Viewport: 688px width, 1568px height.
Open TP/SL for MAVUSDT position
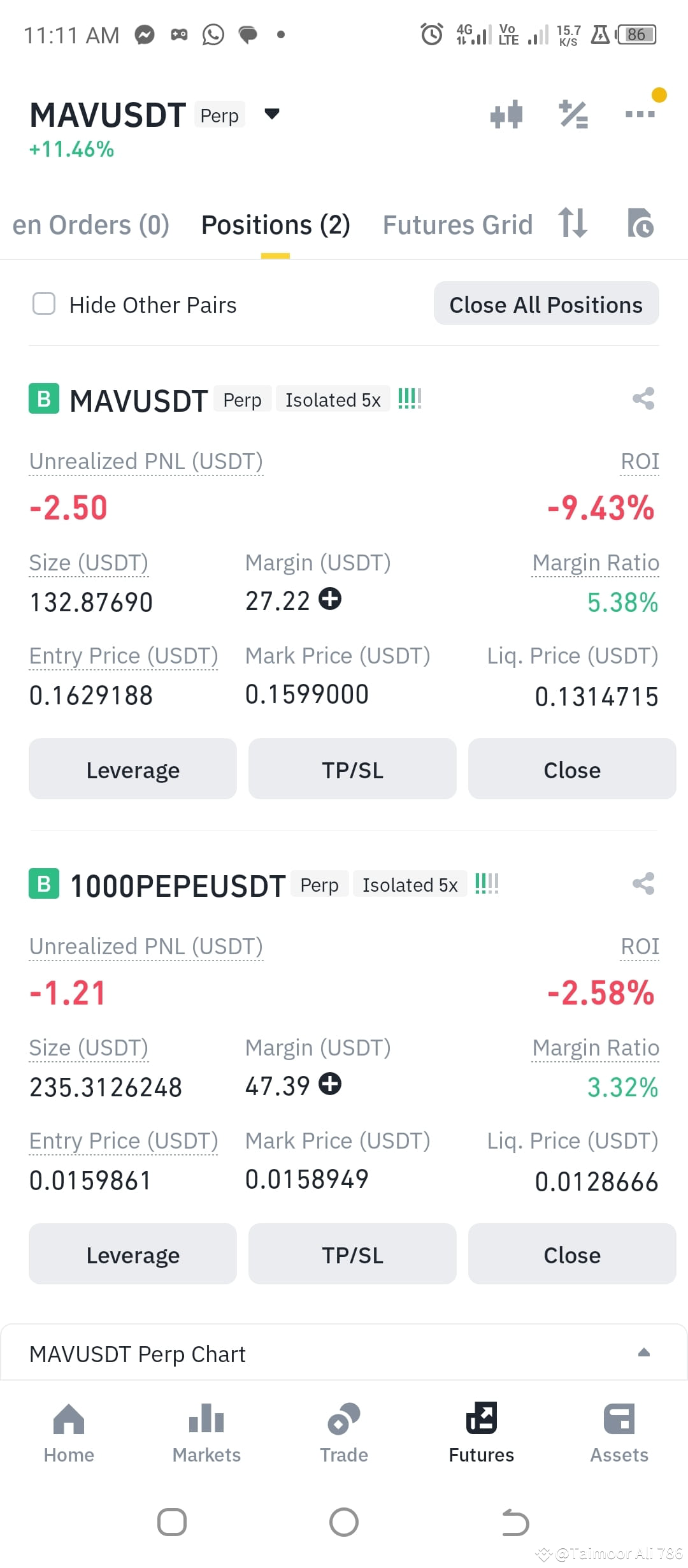pos(352,769)
